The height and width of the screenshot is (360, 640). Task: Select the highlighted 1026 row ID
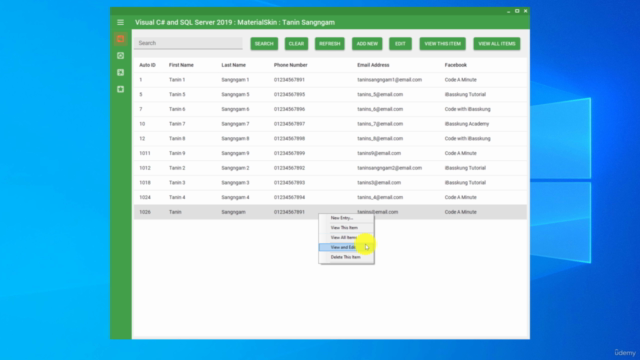coord(145,212)
